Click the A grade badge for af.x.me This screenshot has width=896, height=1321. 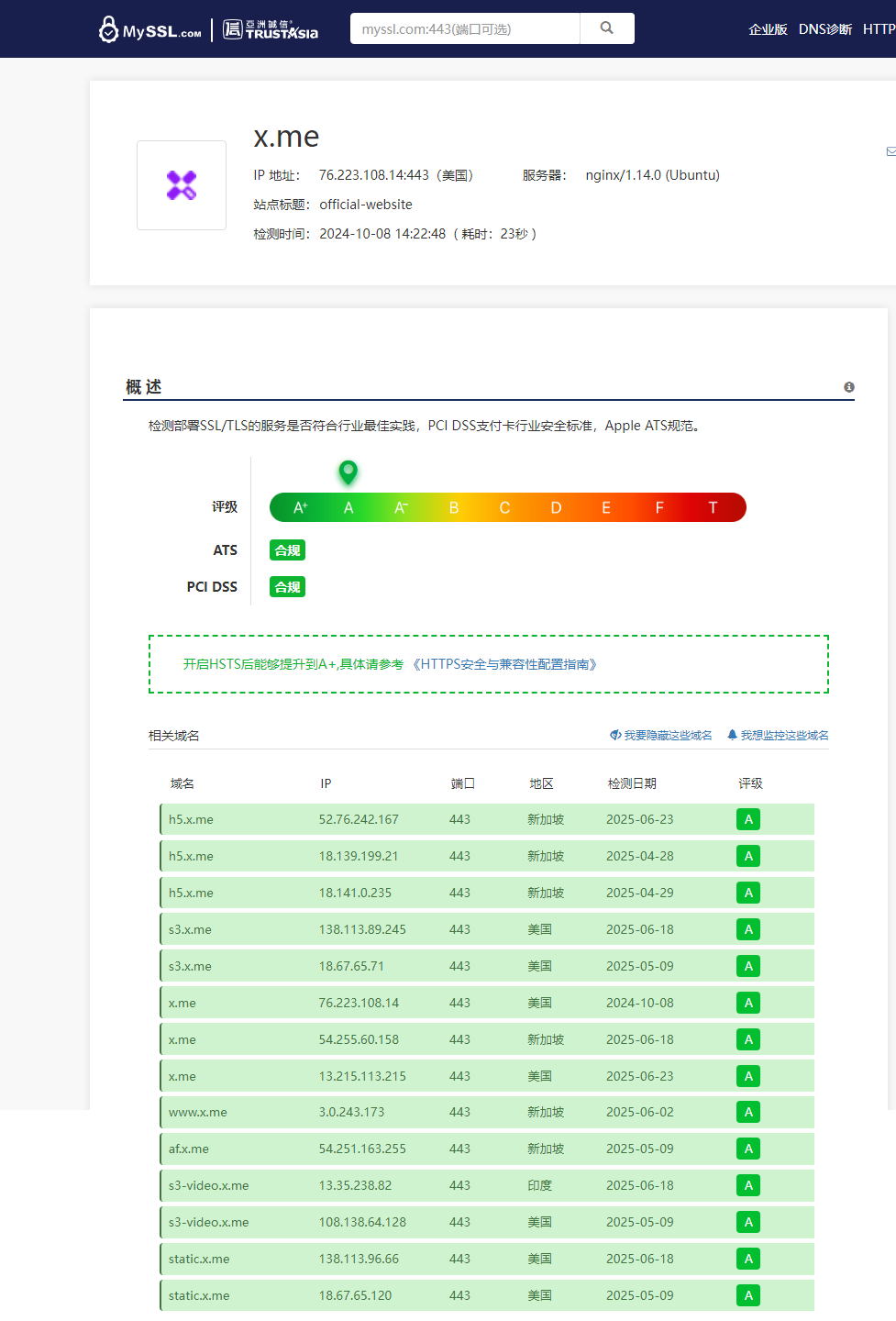[748, 1149]
